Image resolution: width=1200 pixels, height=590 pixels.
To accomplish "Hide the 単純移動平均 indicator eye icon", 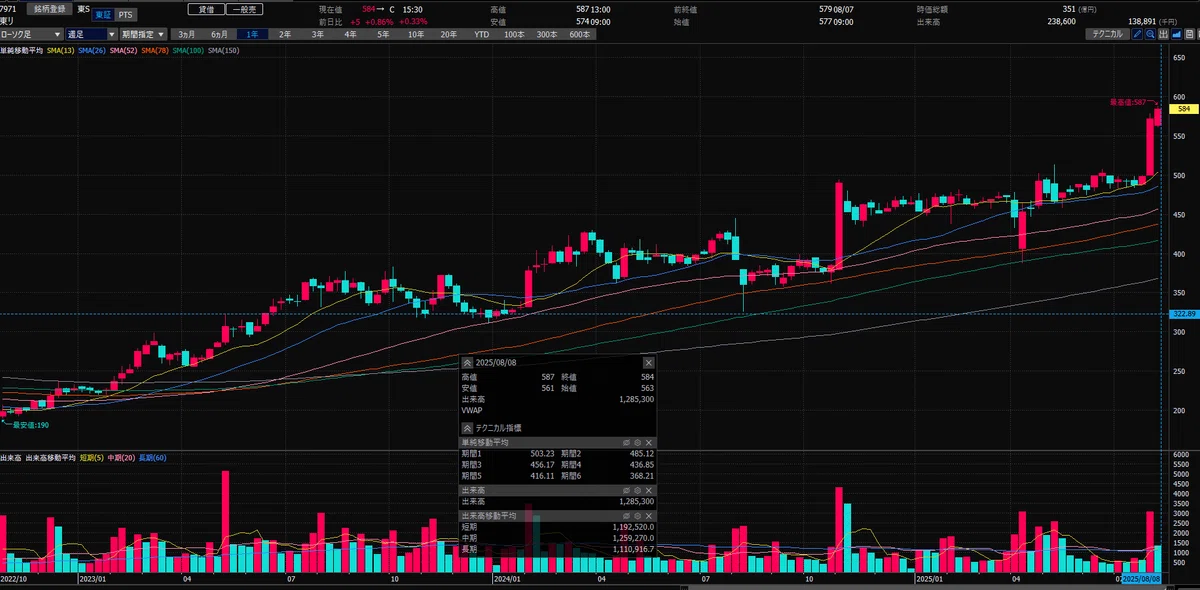I will click(x=626, y=442).
